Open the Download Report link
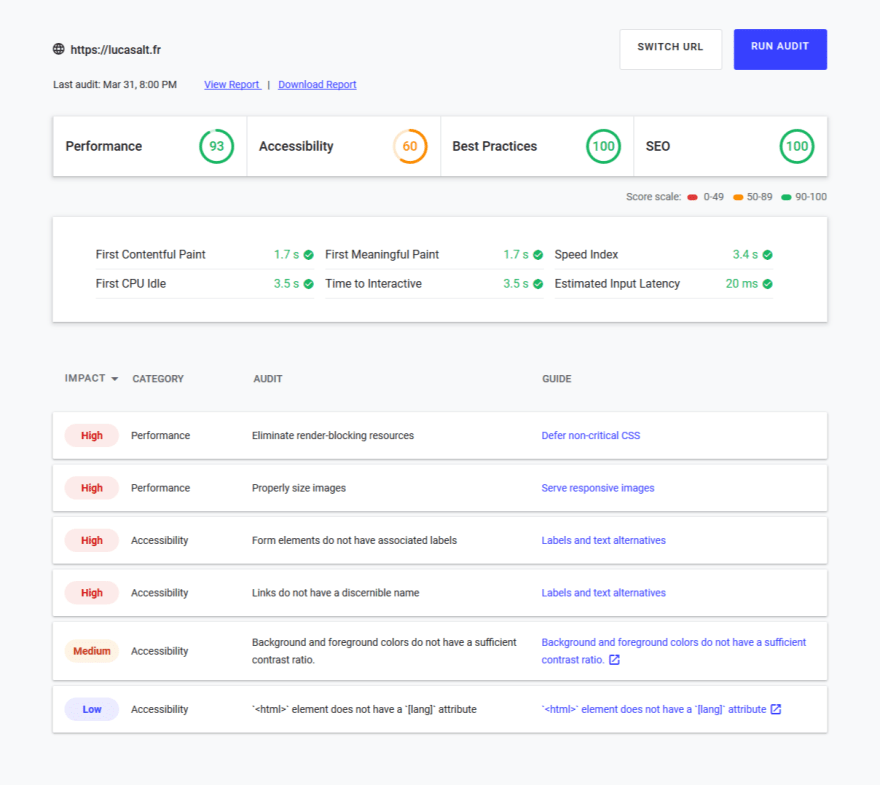Screen dimensions: 880x785 point(317,85)
